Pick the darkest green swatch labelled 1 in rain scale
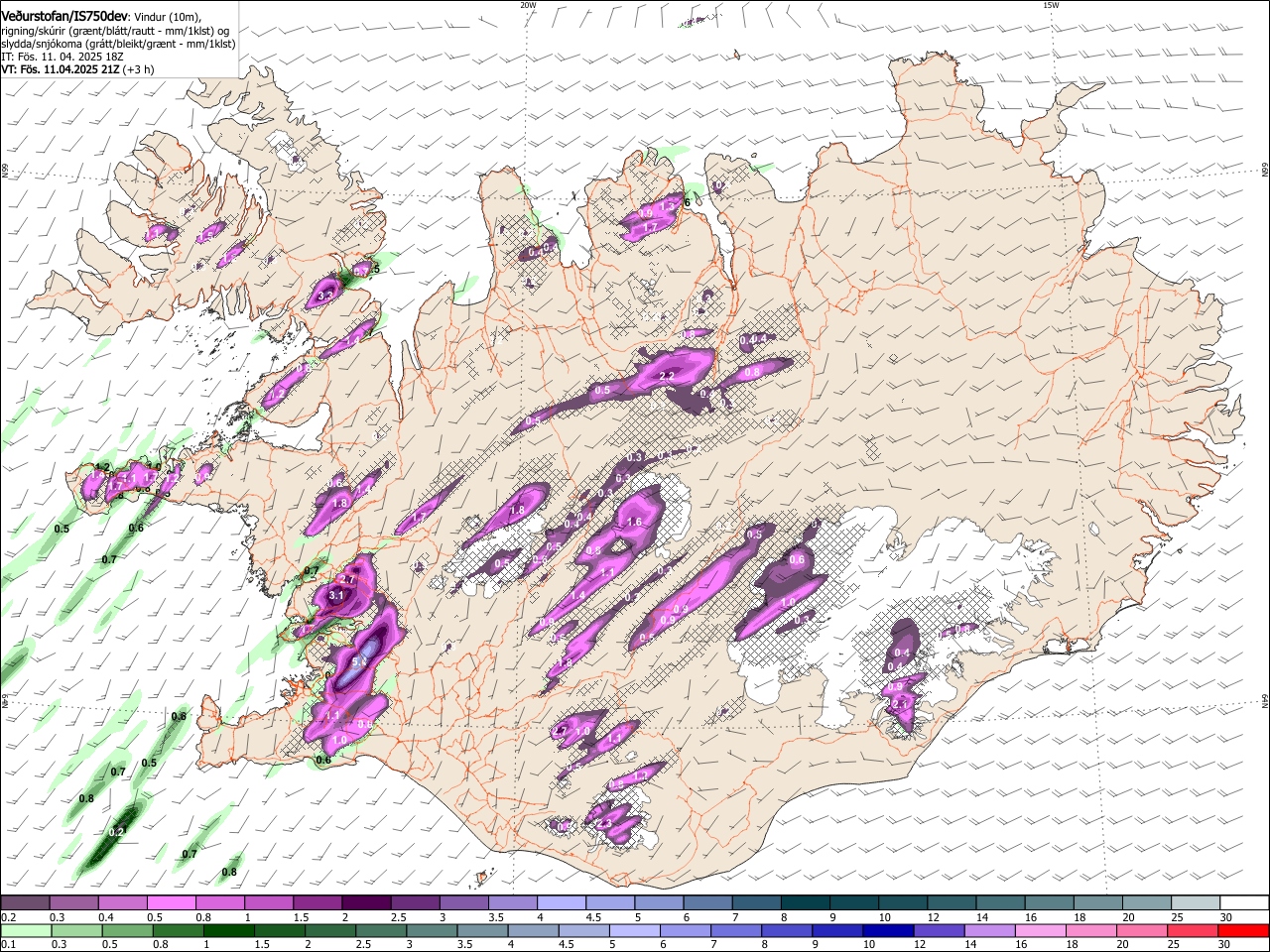This screenshot has width=1270, height=952. click(229, 930)
